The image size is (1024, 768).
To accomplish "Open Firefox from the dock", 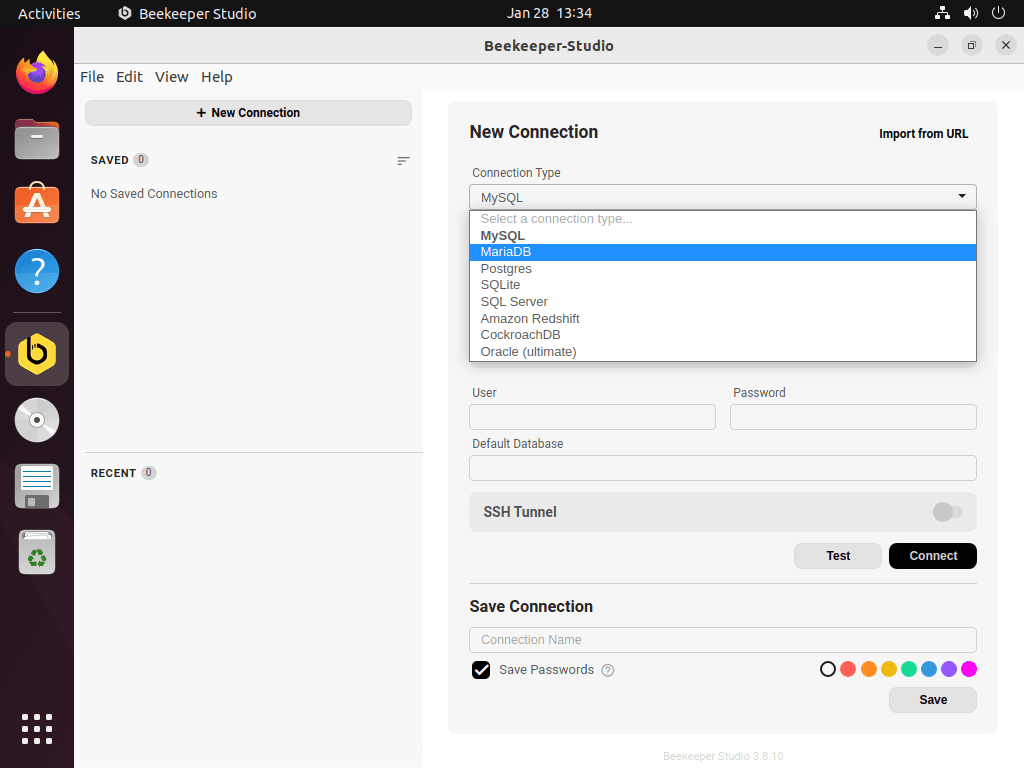I will pos(37,72).
